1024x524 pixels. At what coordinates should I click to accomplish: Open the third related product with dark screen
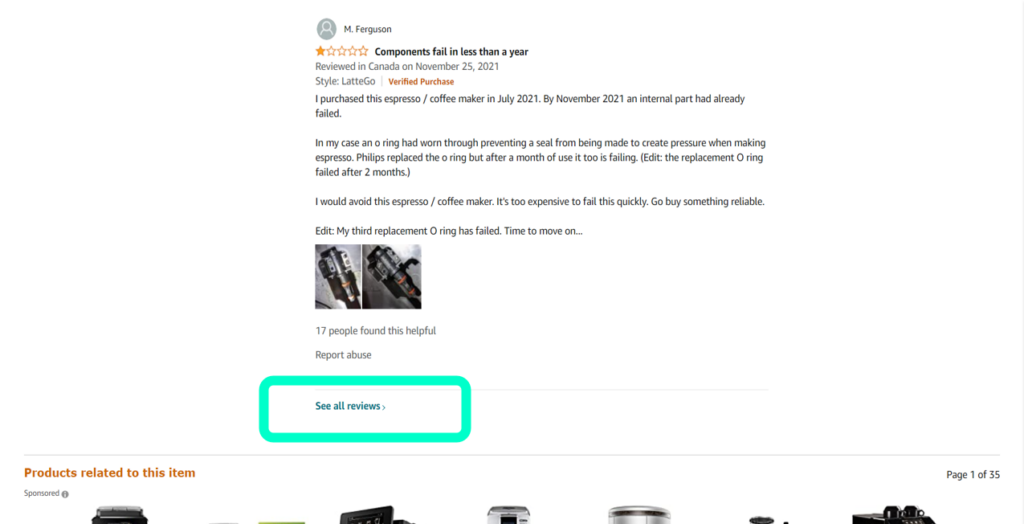tap(376, 515)
